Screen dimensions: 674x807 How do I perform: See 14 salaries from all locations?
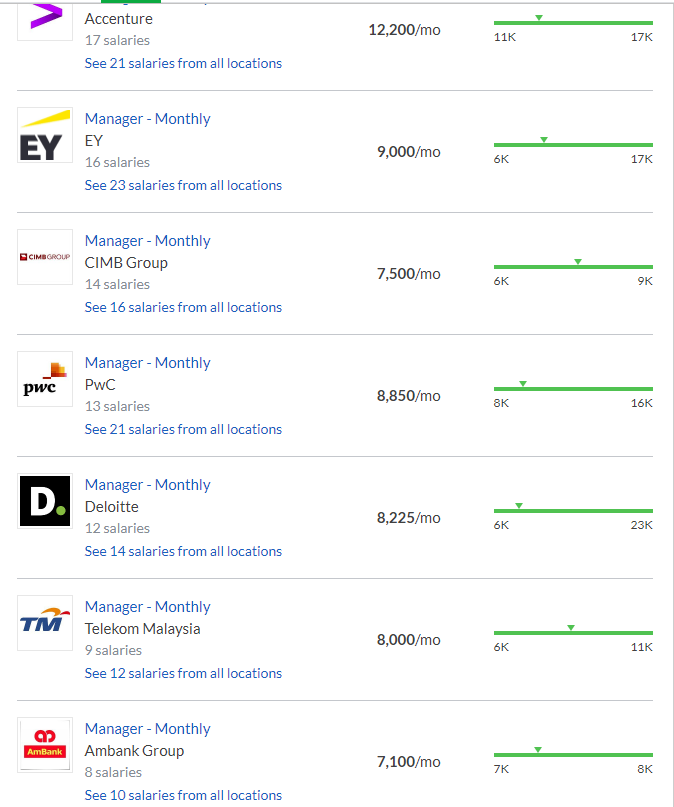183,551
